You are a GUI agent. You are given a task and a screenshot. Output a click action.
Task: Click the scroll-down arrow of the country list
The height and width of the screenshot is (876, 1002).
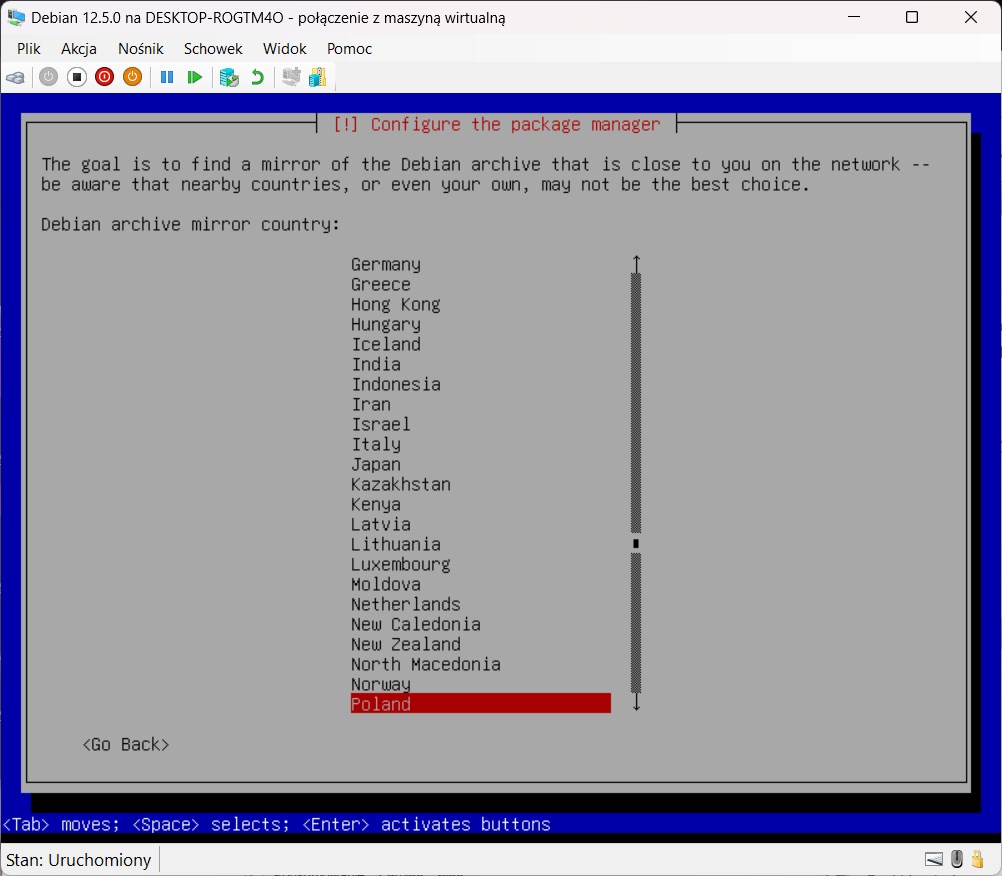tap(636, 702)
